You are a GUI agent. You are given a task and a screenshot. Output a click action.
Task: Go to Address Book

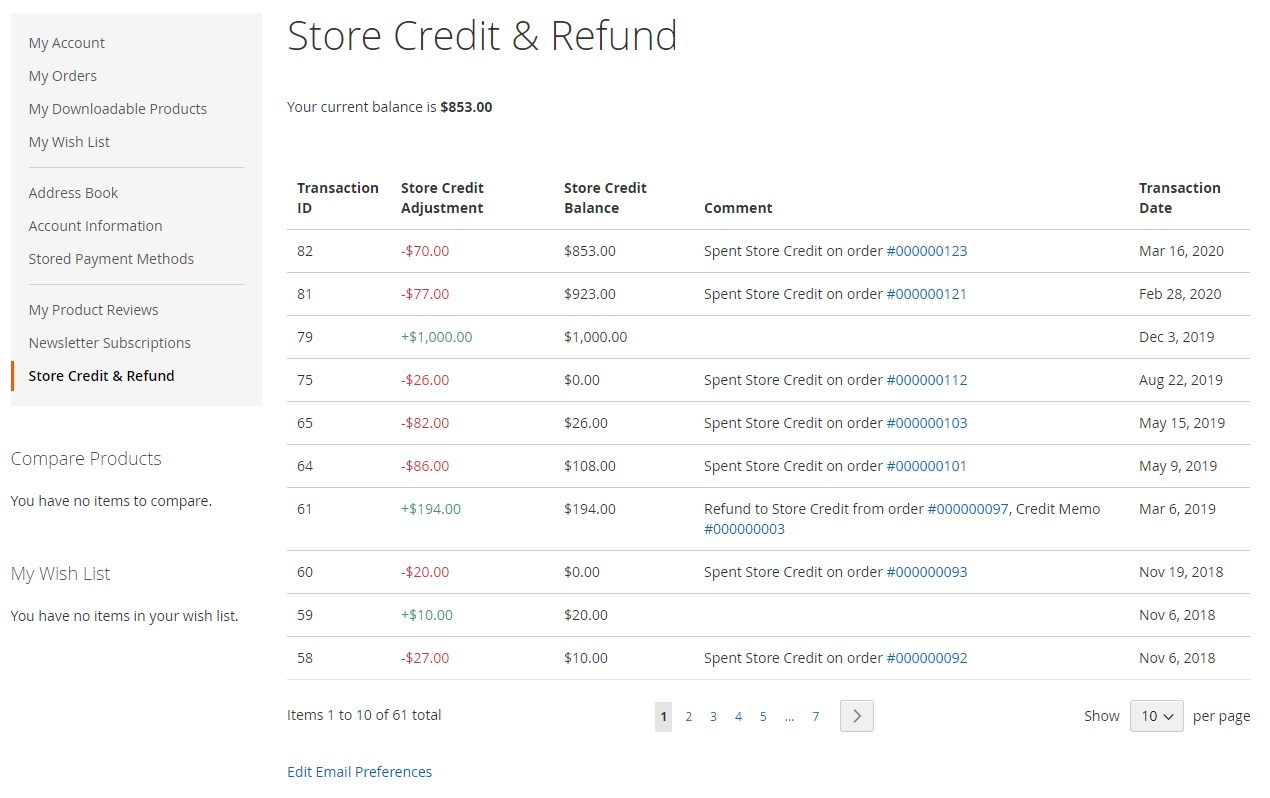73,193
